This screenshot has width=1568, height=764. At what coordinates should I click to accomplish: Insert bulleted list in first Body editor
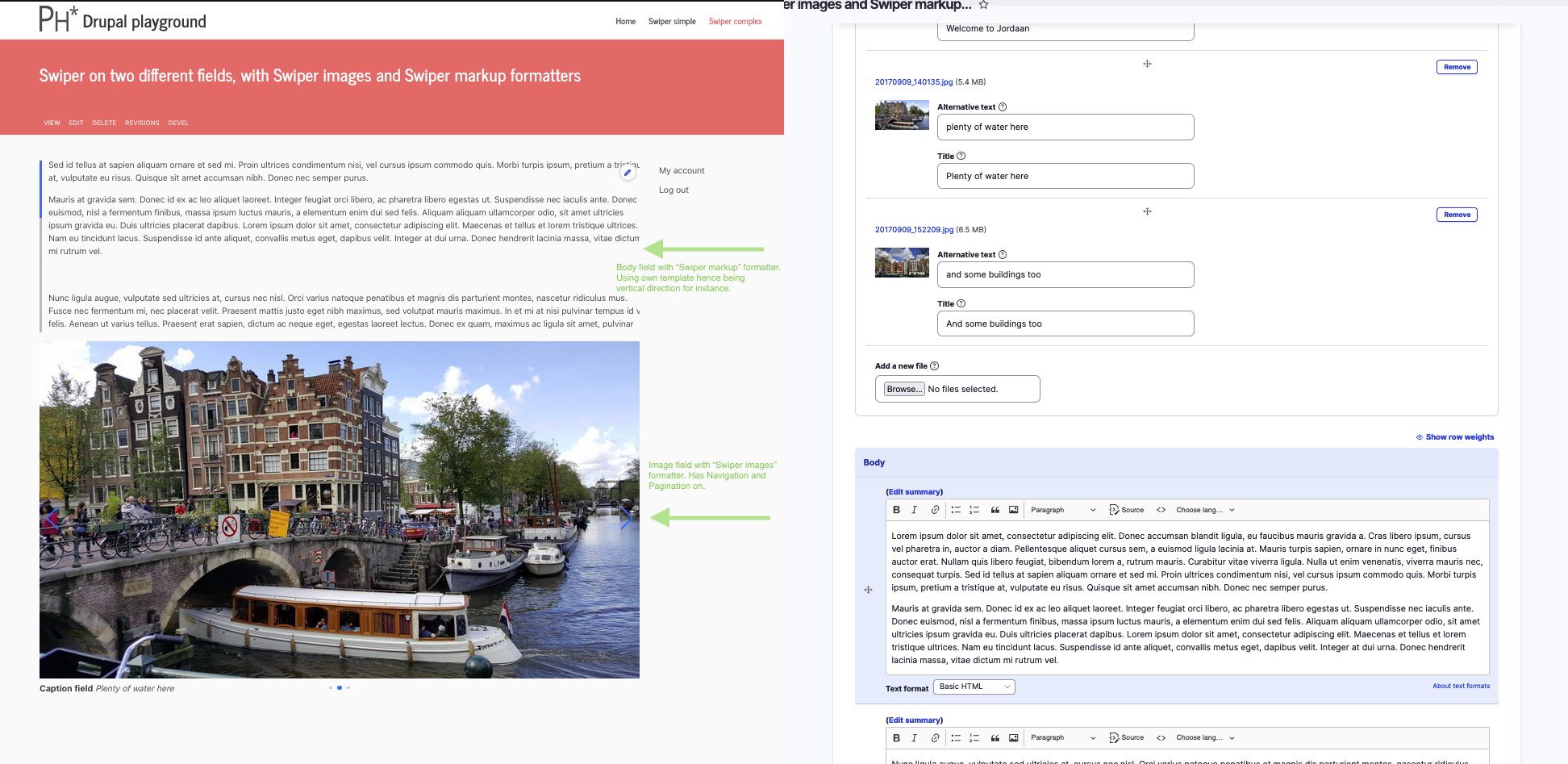(956, 510)
